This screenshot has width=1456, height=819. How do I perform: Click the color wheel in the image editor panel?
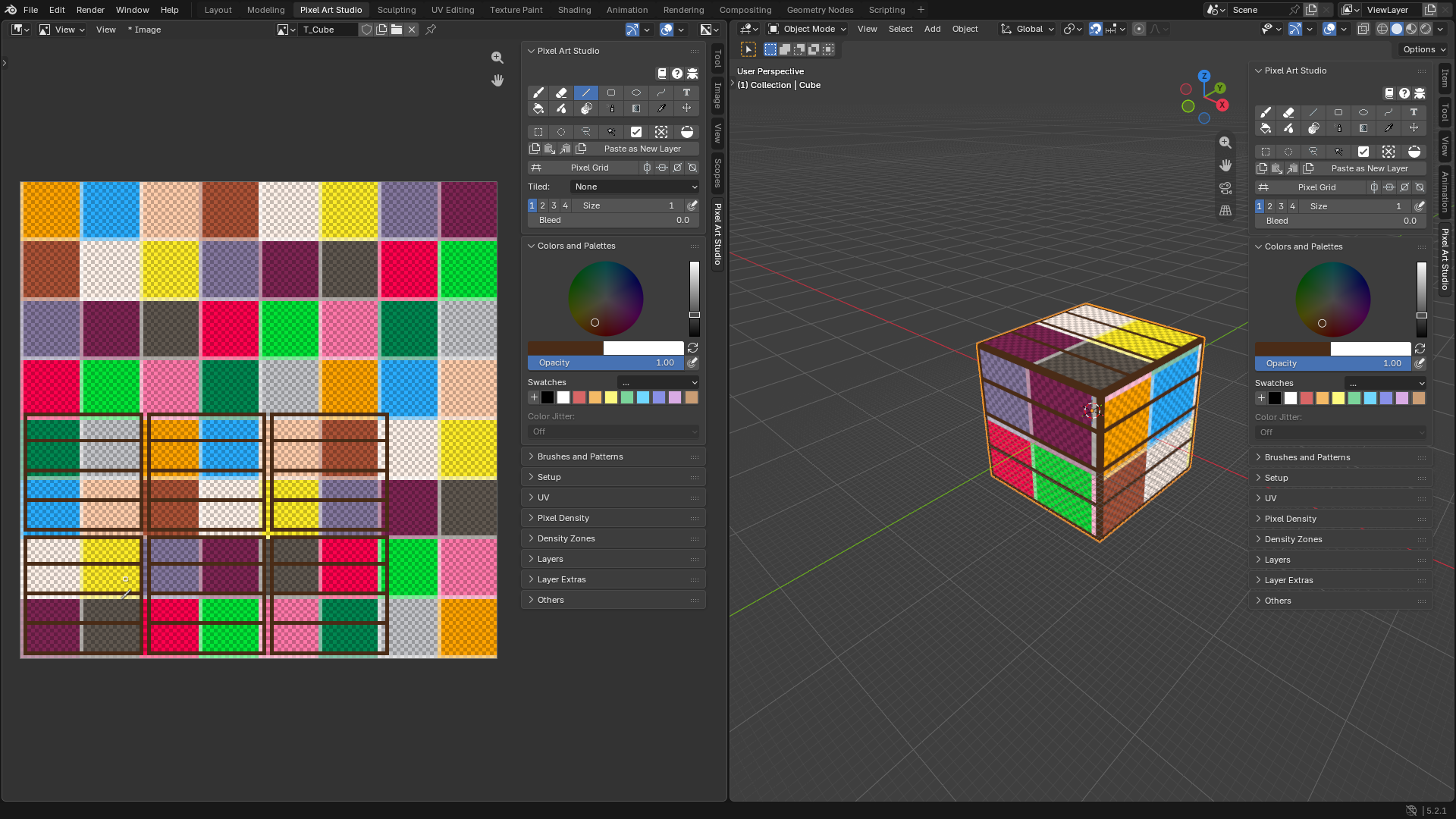606,299
